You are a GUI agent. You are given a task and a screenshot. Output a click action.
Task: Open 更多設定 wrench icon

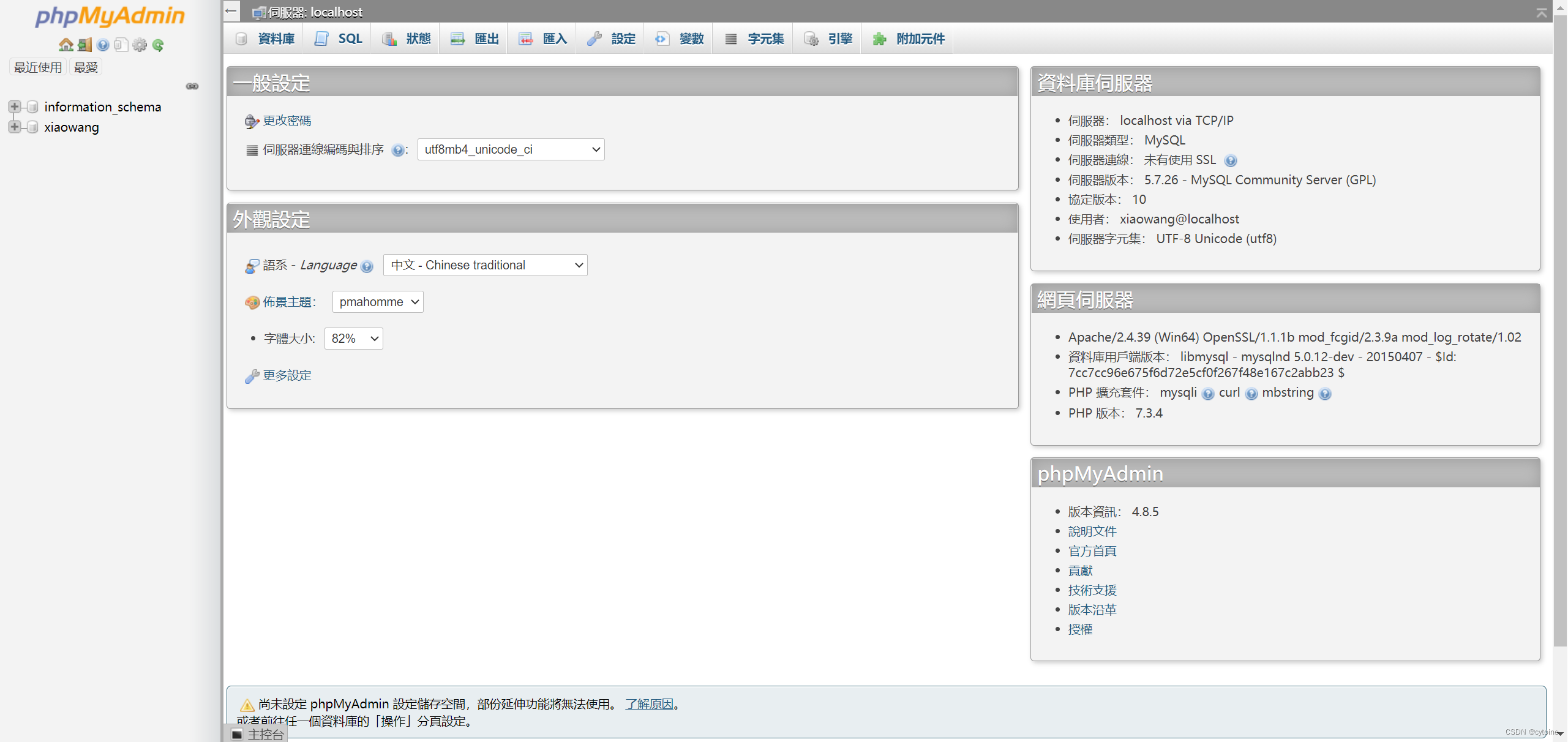pyautogui.click(x=251, y=375)
